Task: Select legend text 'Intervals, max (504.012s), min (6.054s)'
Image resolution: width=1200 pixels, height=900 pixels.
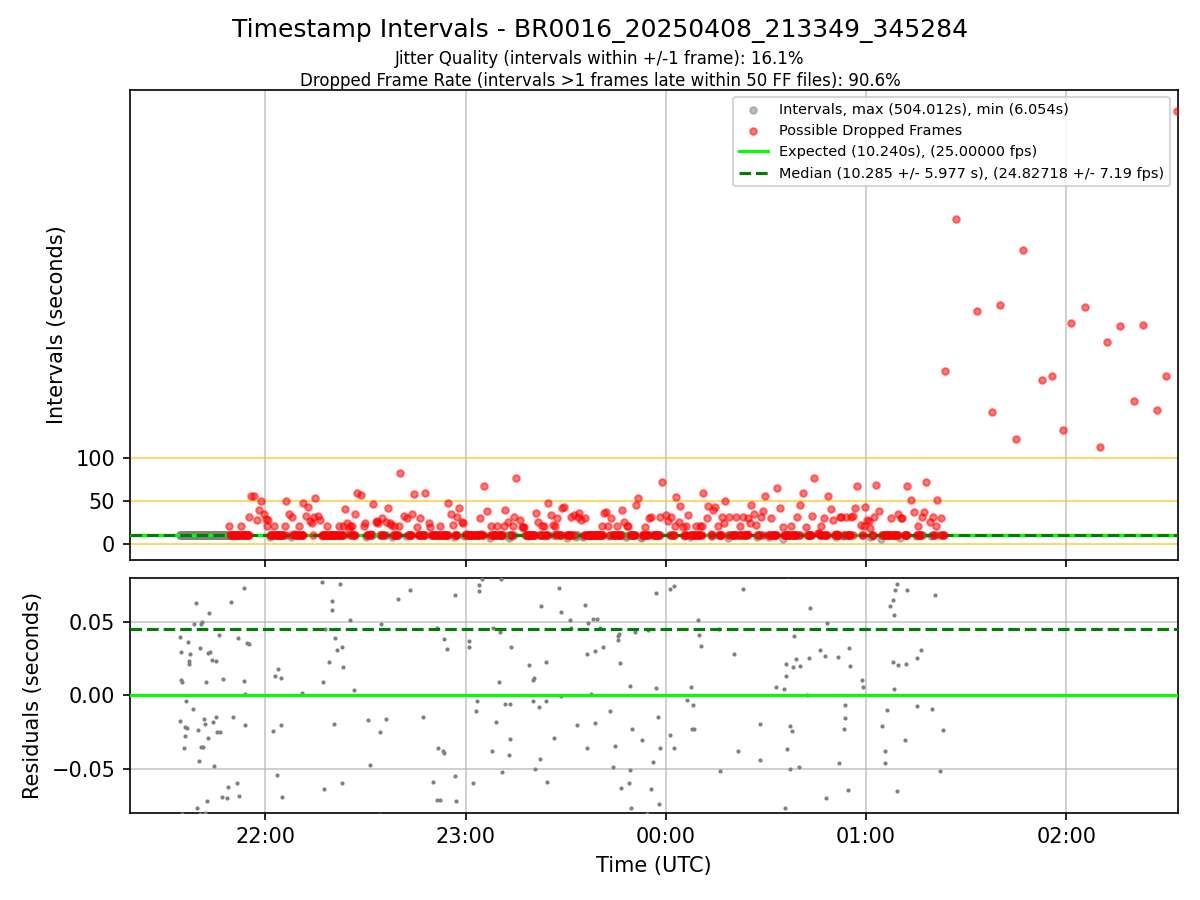Action: (x=924, y=109)
